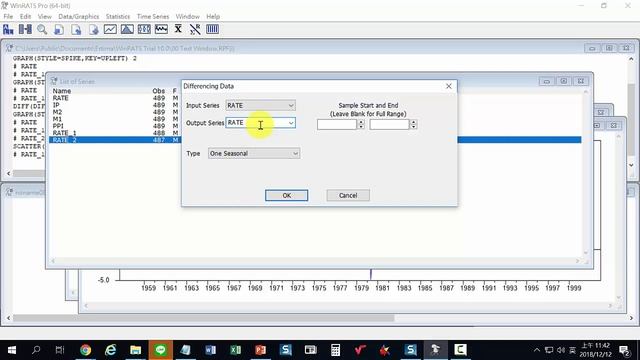
Task: Click the input window scroll-up arrow
Action: pyautogui.click(x=631, y=59)
